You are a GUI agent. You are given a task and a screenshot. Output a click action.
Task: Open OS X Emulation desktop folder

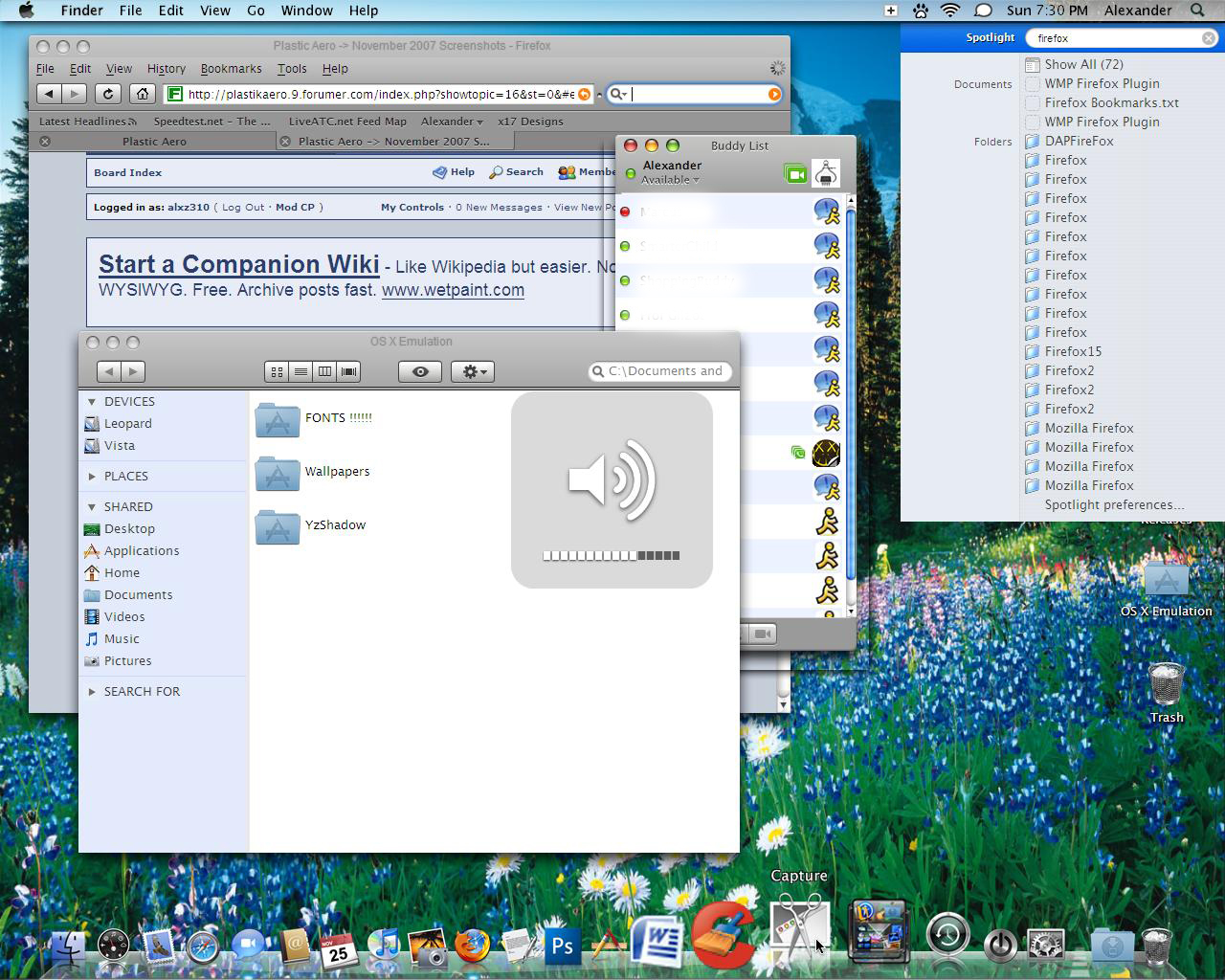[1167, 582]
